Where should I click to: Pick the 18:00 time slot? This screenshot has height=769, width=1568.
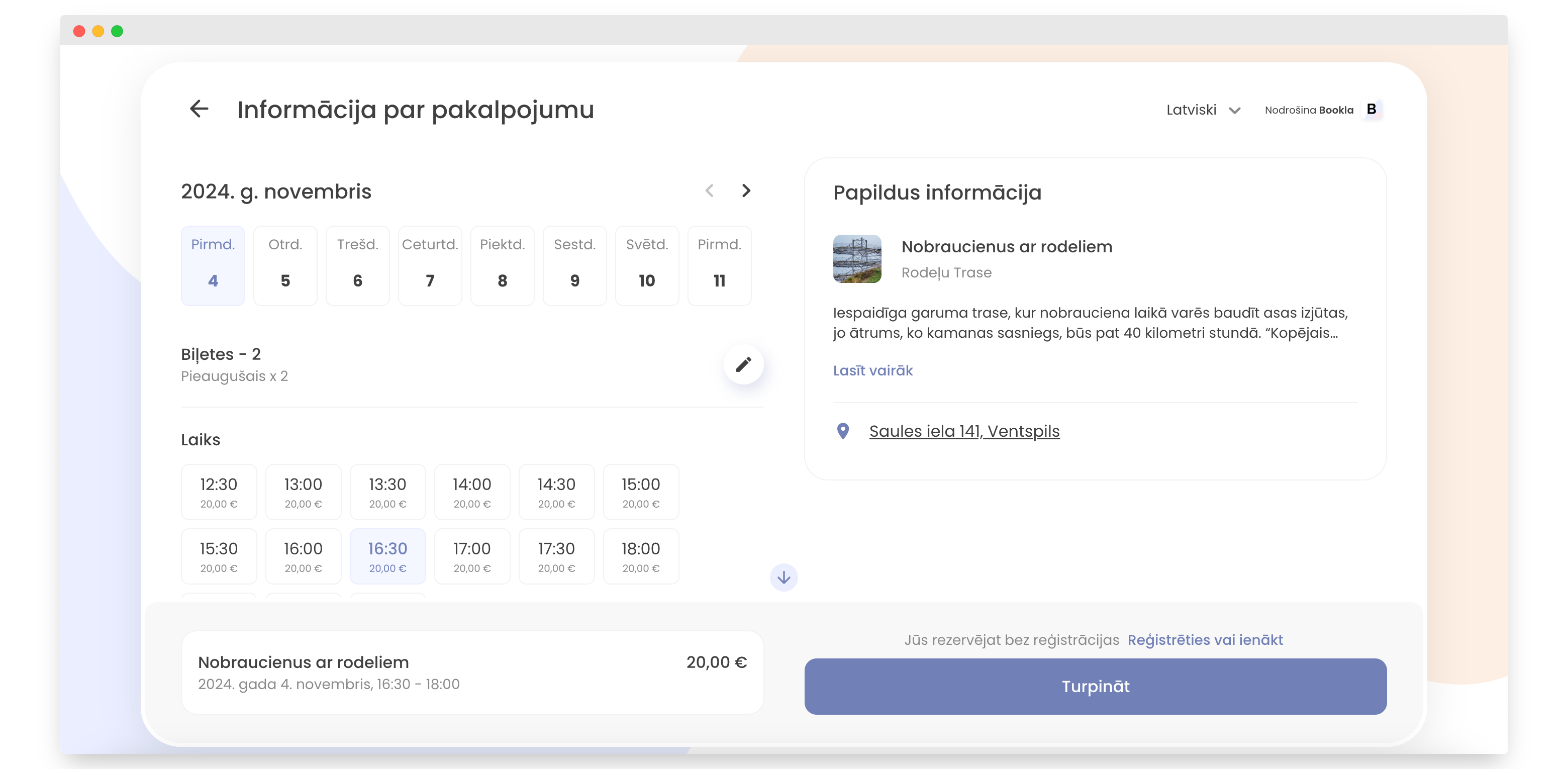click(x=640, y=556)
